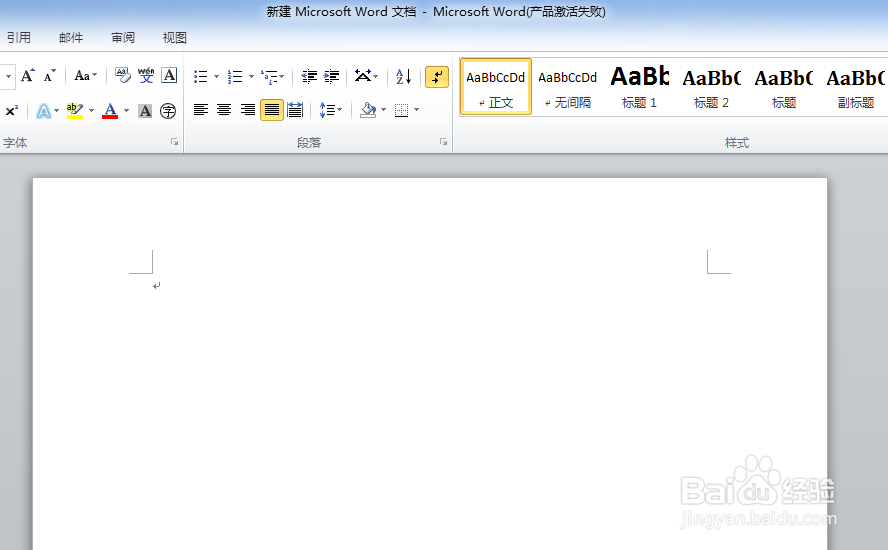Image resolution: width=888 pixels, height=550 pixels.
Task: Align text left
Action: [200, 109]
